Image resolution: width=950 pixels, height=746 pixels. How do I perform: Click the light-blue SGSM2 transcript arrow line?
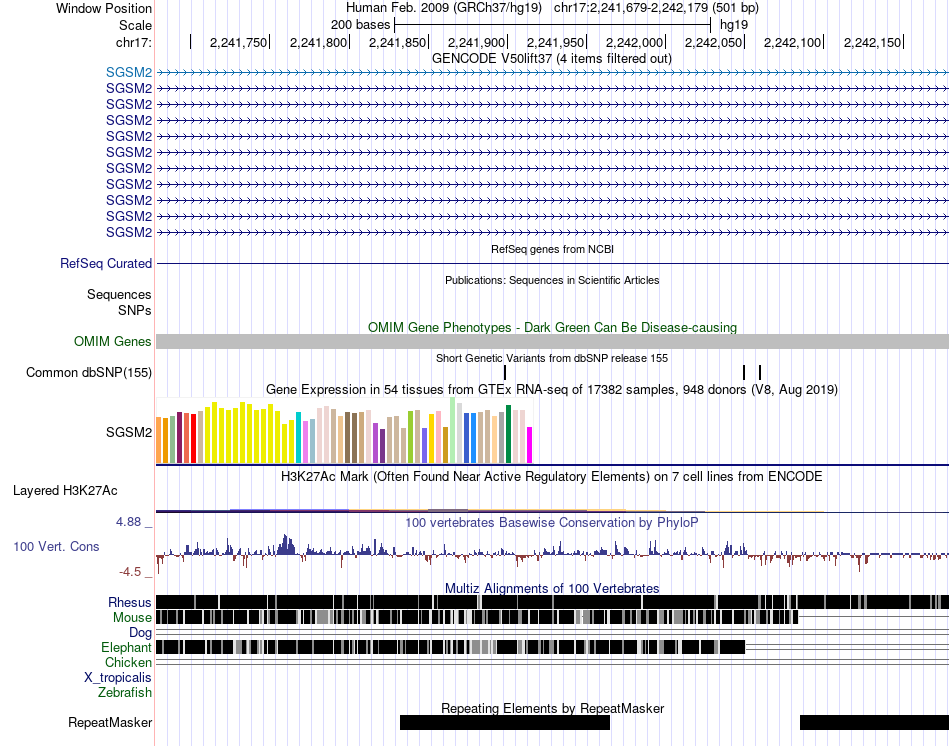[x=552, y=72]
